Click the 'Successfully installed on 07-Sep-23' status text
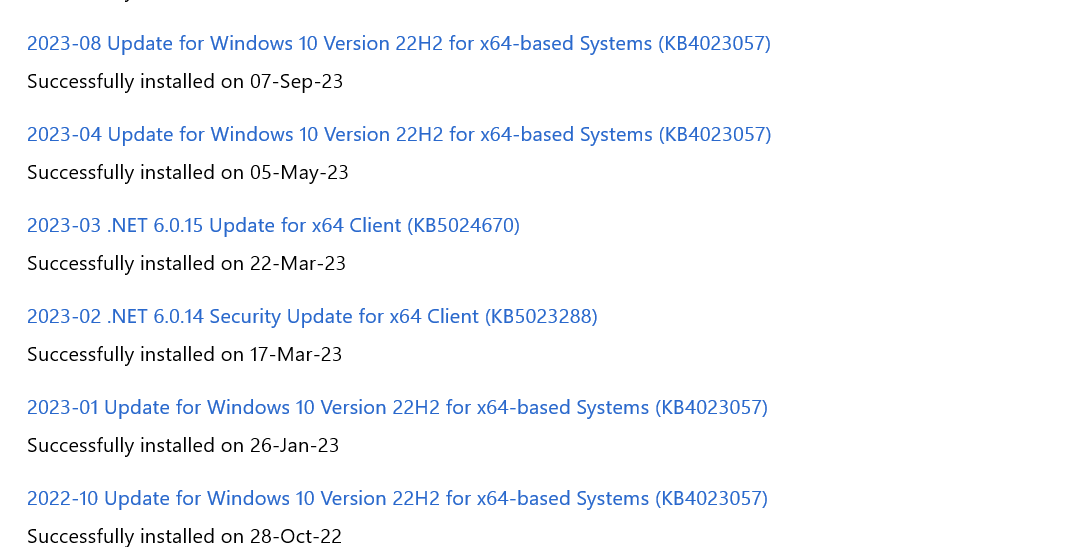1065x547 pixels. click(185, 82)
